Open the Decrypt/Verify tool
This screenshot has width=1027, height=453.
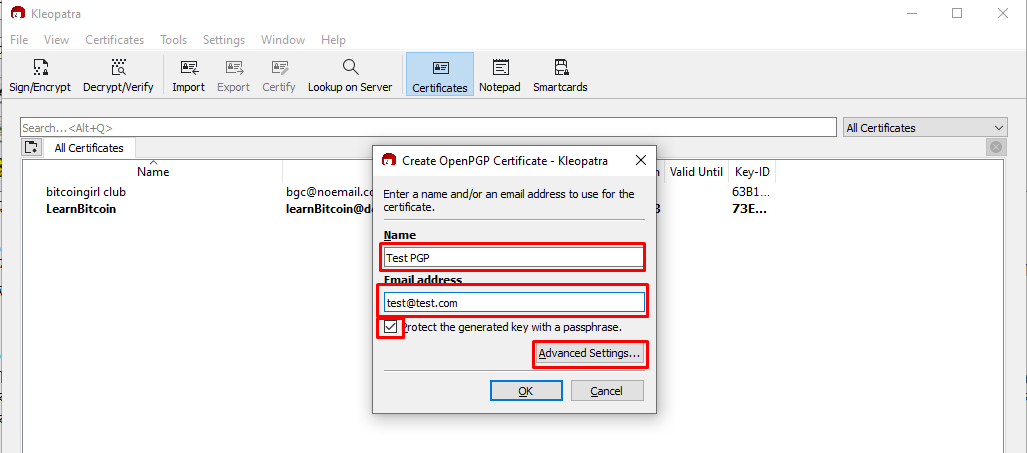[118, 75]
